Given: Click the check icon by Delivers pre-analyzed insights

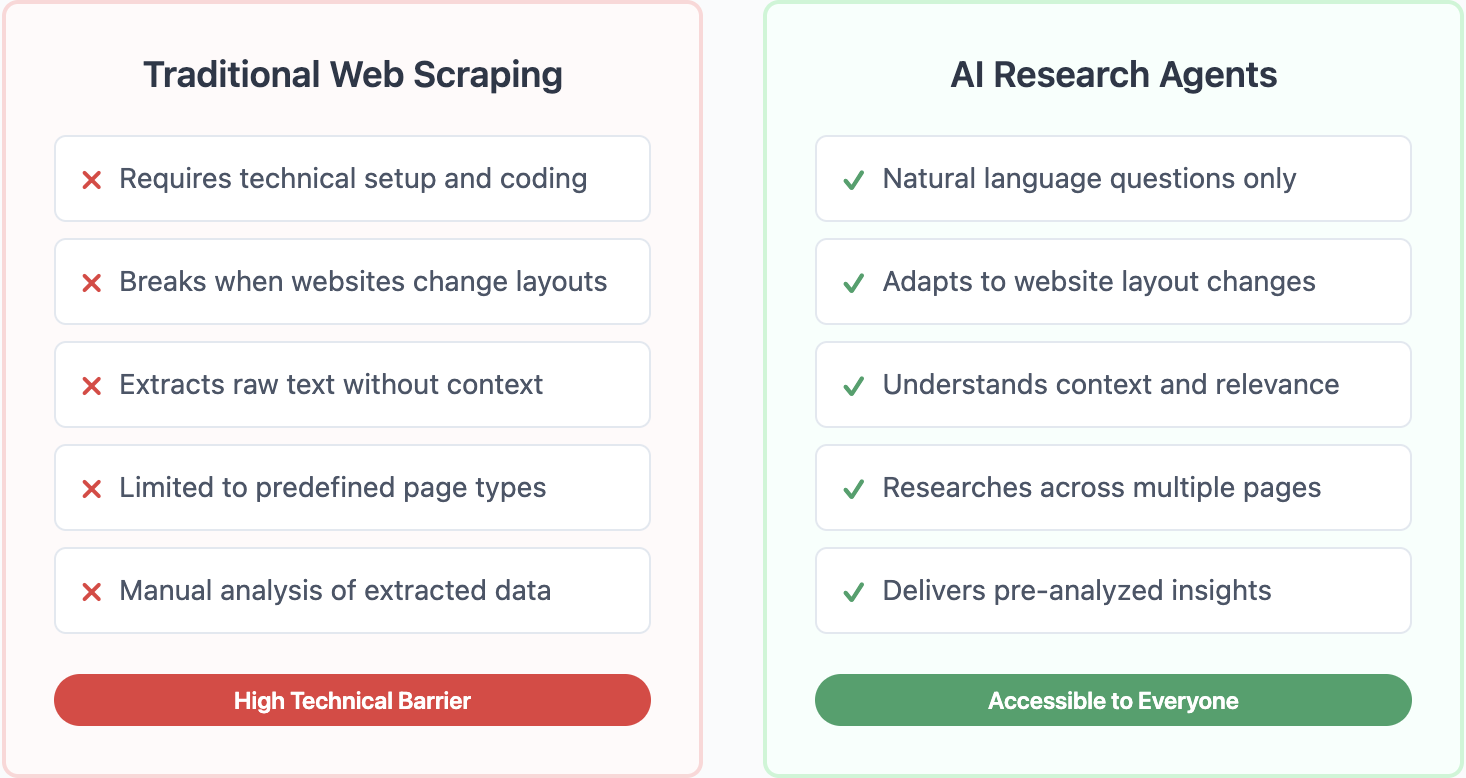Looking at the screenshot, I should pyautogui.click(x=854, y=592).
